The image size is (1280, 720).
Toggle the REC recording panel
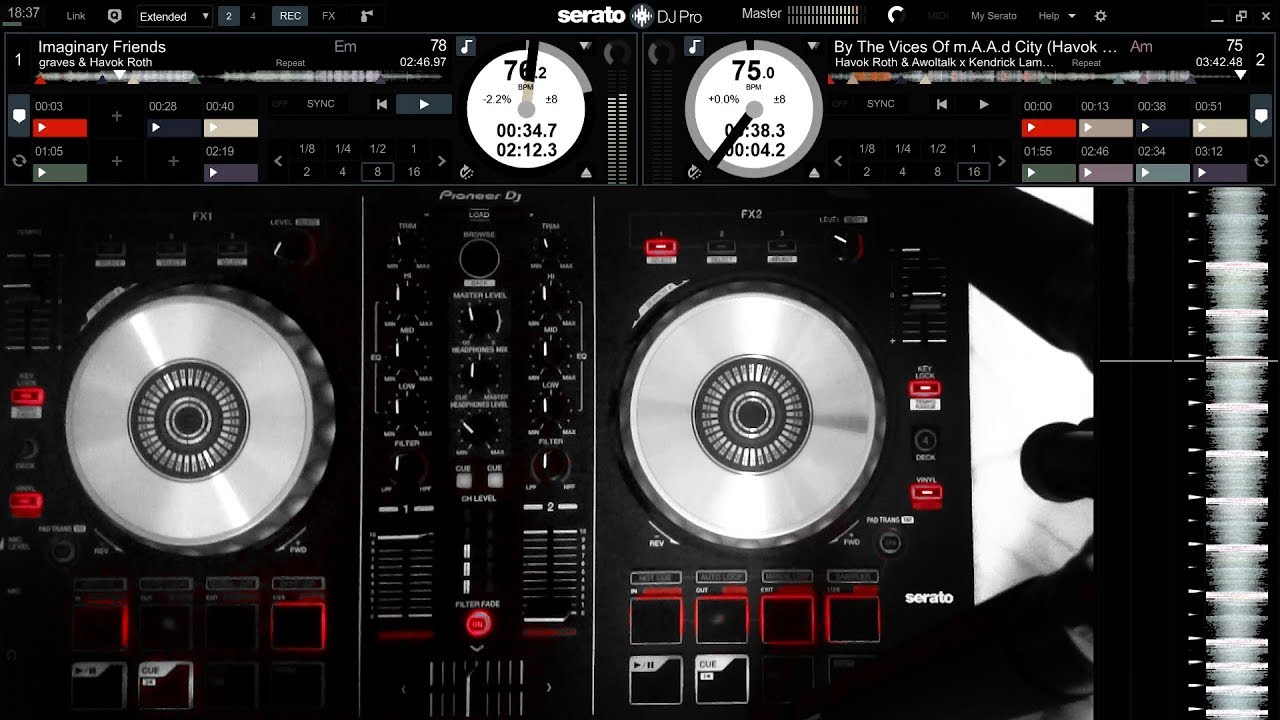[x=290, y=16]
